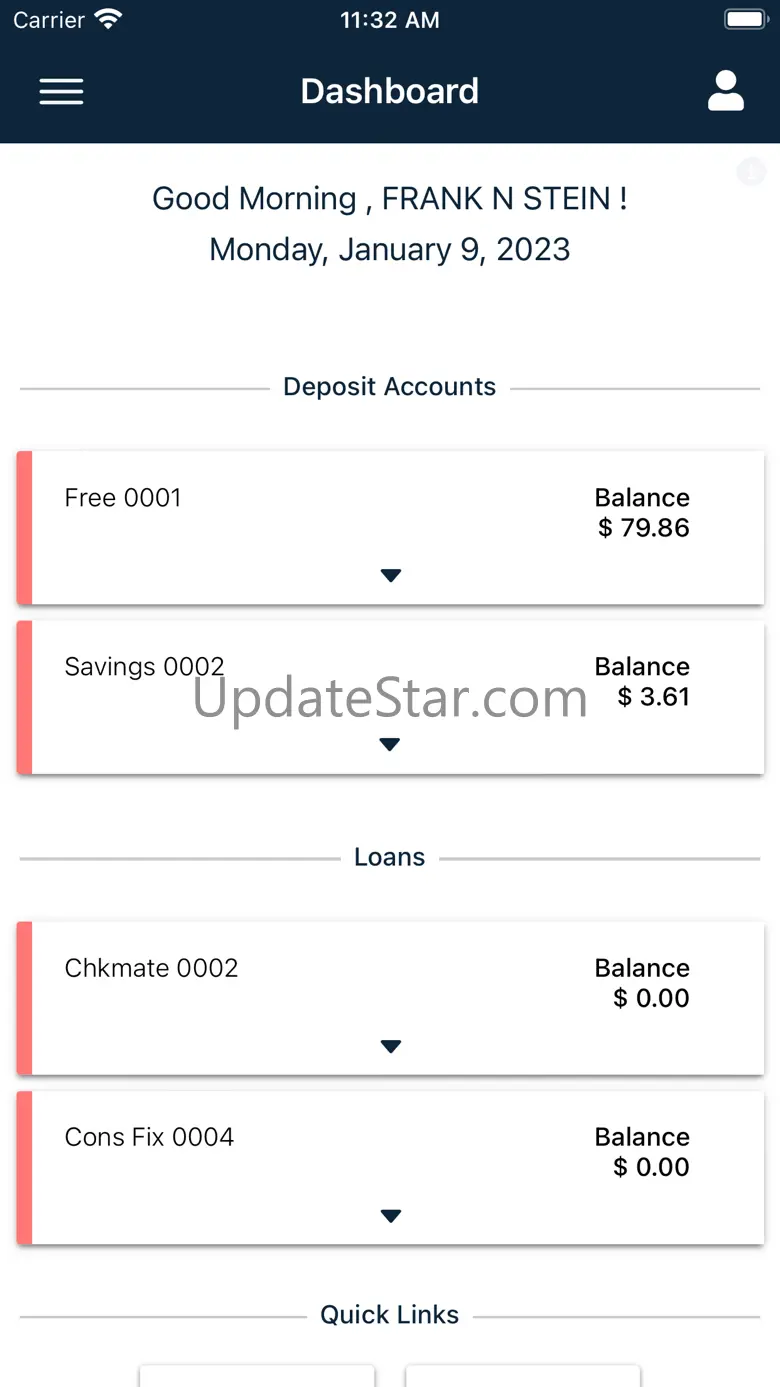Tap the Quick Links section heading
Viewport: 780px width, 1387px height.
click(x=389, y=1315)
